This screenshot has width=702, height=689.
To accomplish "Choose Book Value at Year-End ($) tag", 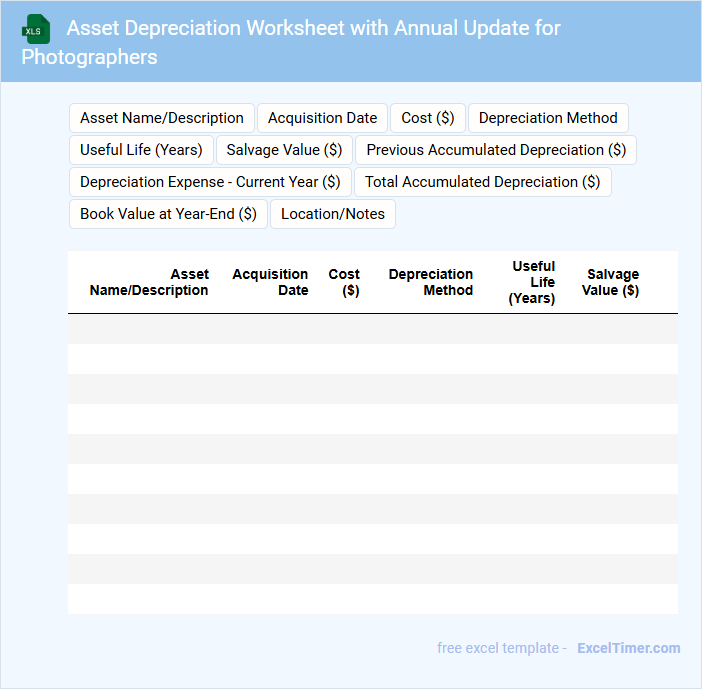I will tap(168, 214).
